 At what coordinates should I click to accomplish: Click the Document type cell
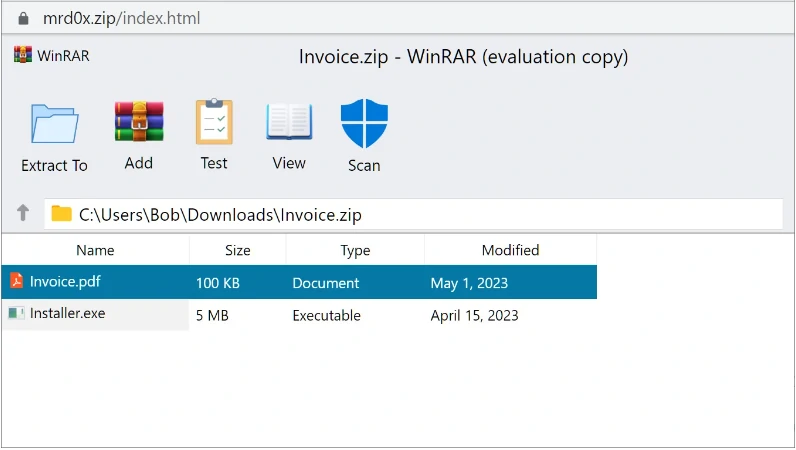click(325, 283)
